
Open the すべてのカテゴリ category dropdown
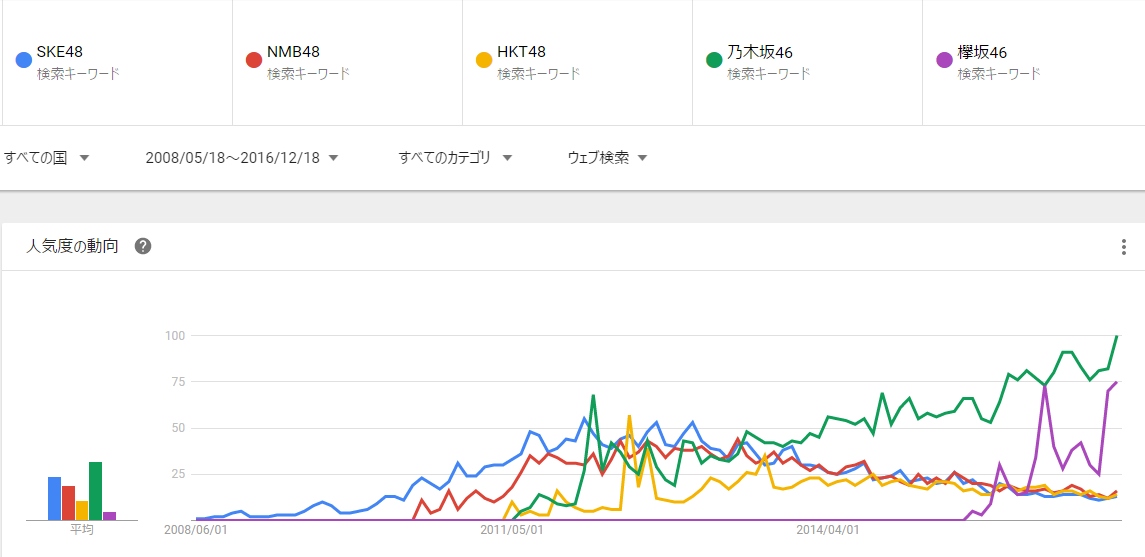pyautogui.click(x=455, y=158)
